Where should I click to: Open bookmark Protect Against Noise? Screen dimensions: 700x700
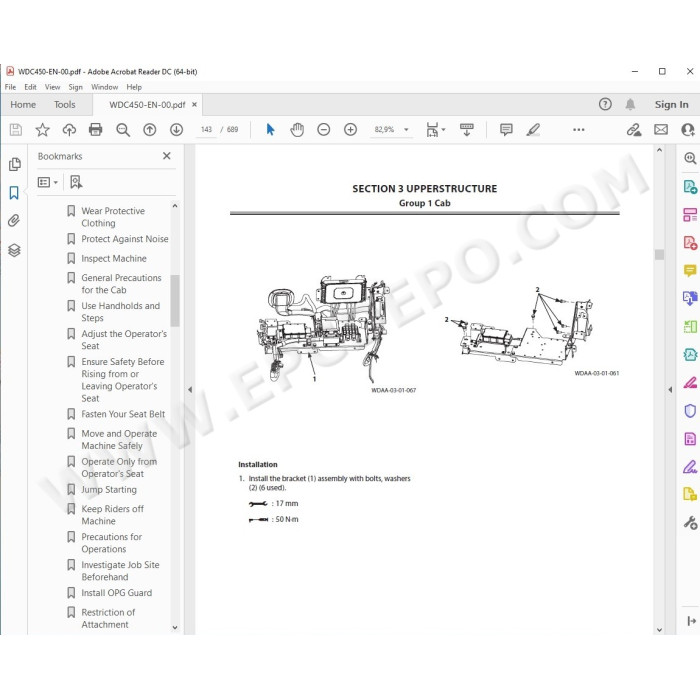125,239
